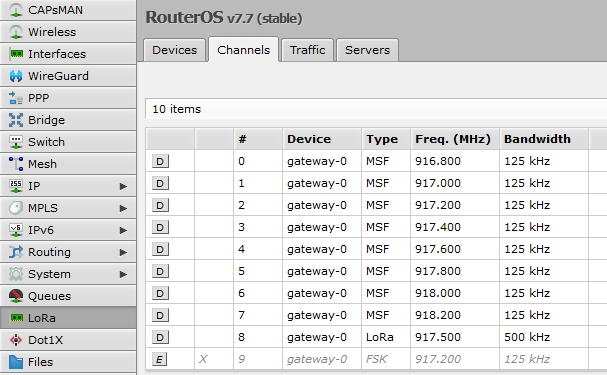Click frequency 917.000 cell

point(455,183)
